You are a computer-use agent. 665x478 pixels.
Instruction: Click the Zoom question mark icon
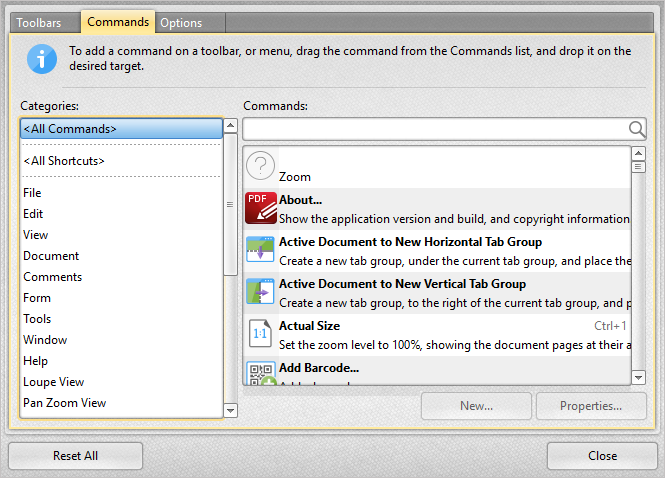pyautogui.click(x=261, y=166)
